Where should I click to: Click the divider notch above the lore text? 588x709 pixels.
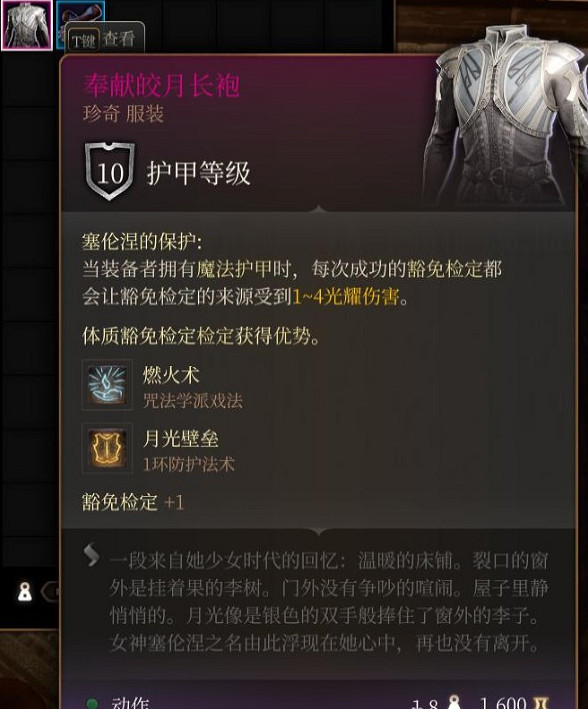(318, 531)
